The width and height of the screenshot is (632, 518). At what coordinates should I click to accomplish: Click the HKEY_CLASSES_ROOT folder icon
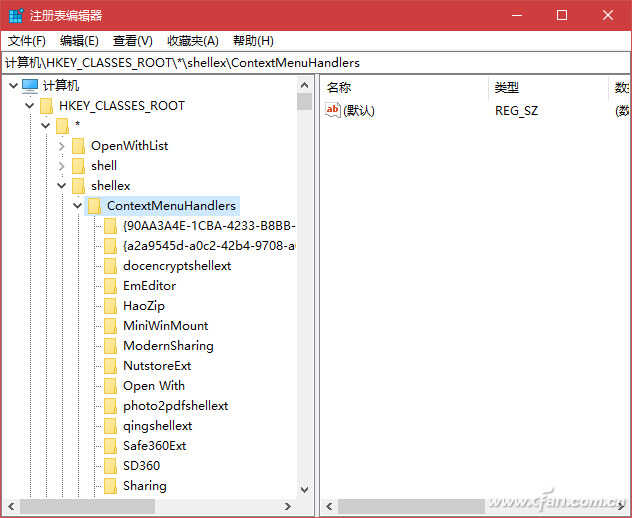46,106
